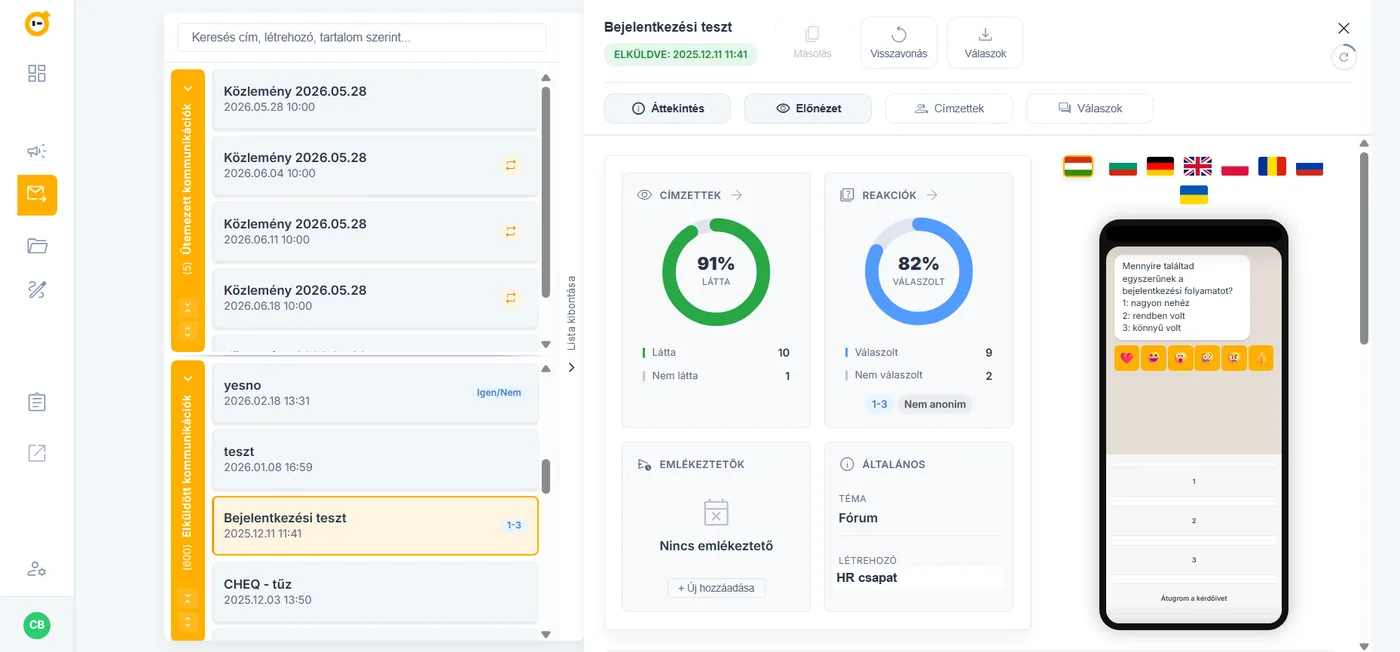1400x652 pixels.
Task: Switch to the Címzettek tab
Action: coord(949,108)
